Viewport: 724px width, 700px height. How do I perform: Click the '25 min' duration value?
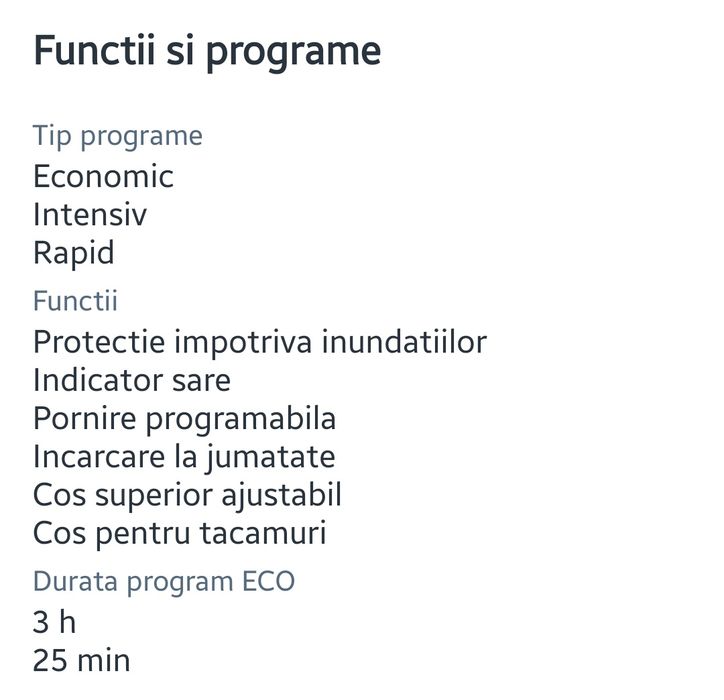click(x=81, y=660)
